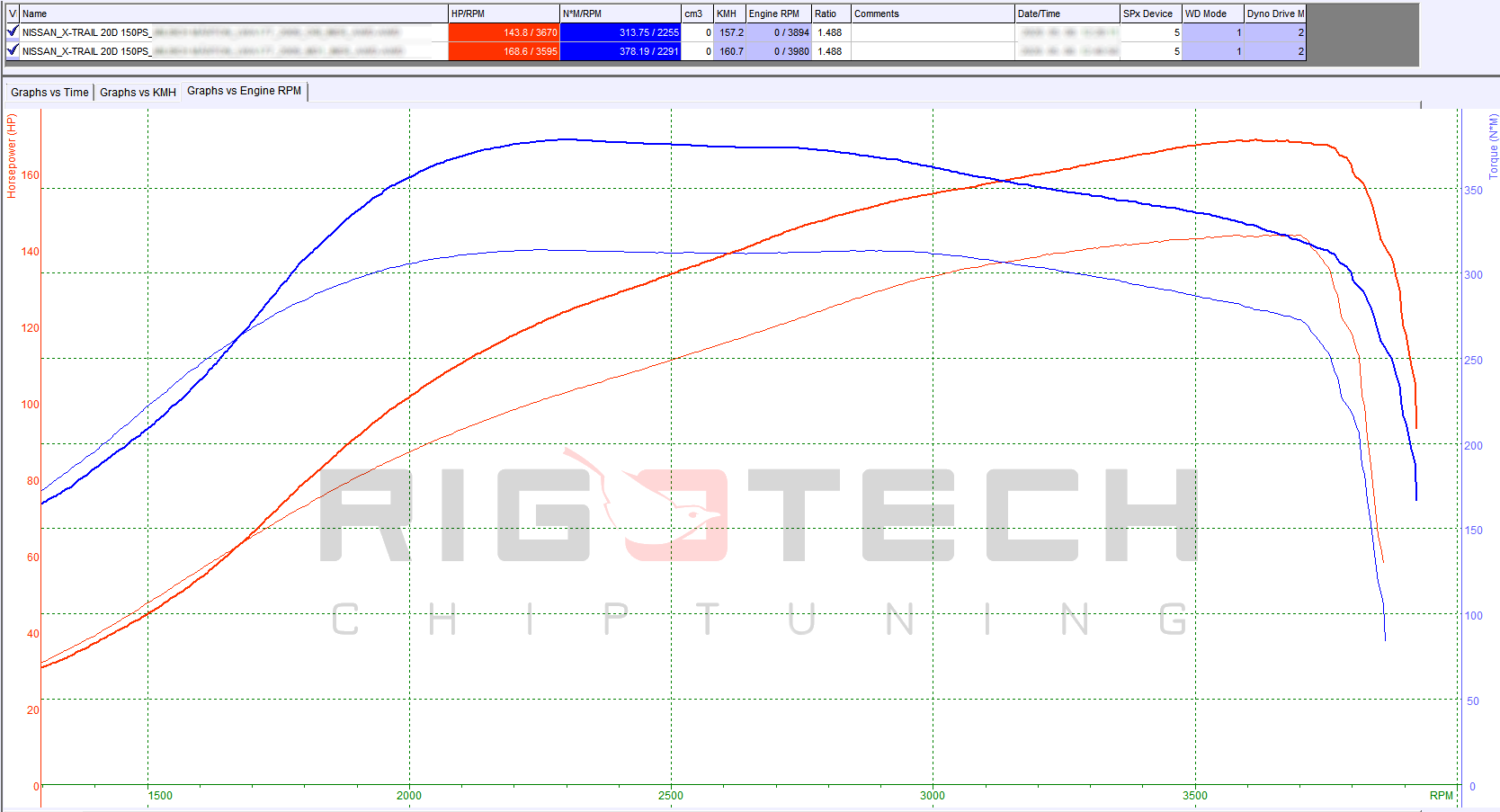Click the cm3 column header
Screen dimensions: 1500x812
(x=697, y=13)
